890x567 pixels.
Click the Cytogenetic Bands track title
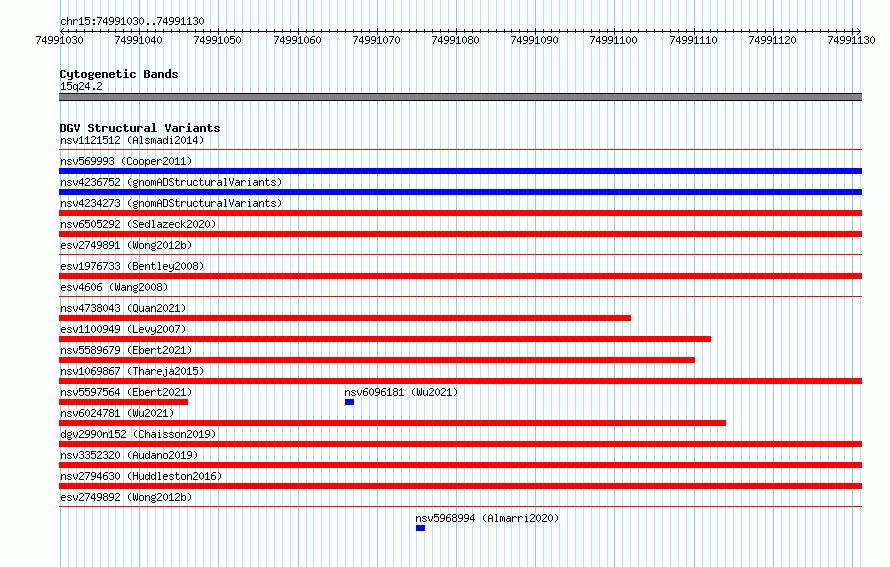[119, 74]
